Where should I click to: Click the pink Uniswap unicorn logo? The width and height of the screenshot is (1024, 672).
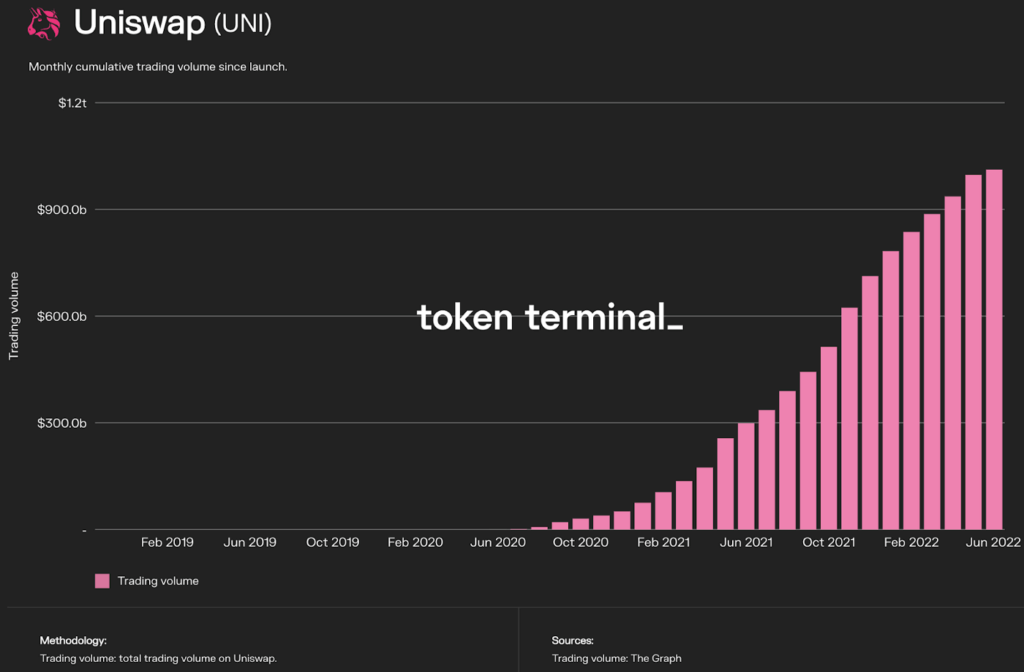[x=44, y=22]
